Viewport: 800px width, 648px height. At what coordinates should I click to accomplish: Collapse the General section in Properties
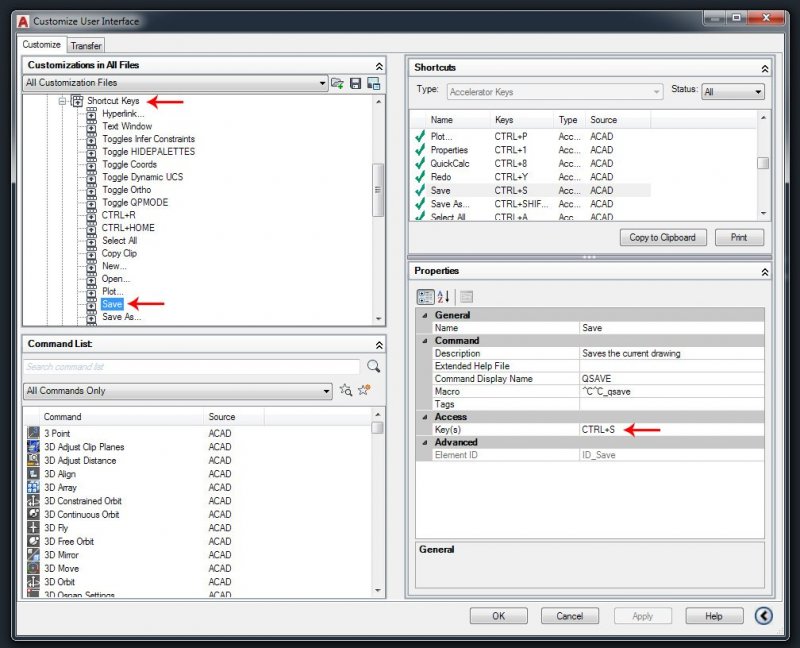click(x=422, y=315)
